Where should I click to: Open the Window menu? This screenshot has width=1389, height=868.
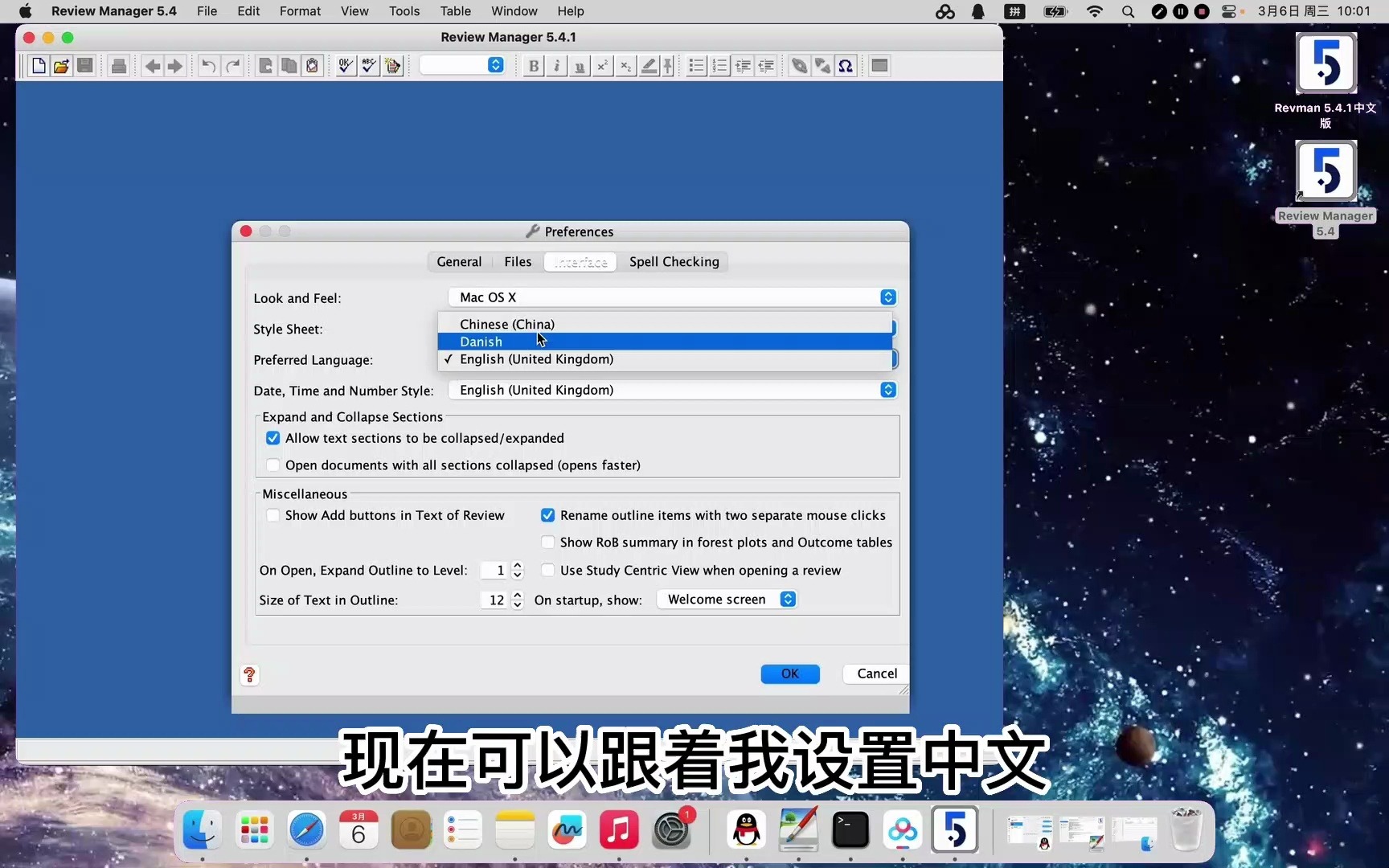click(x=514, y=11)
